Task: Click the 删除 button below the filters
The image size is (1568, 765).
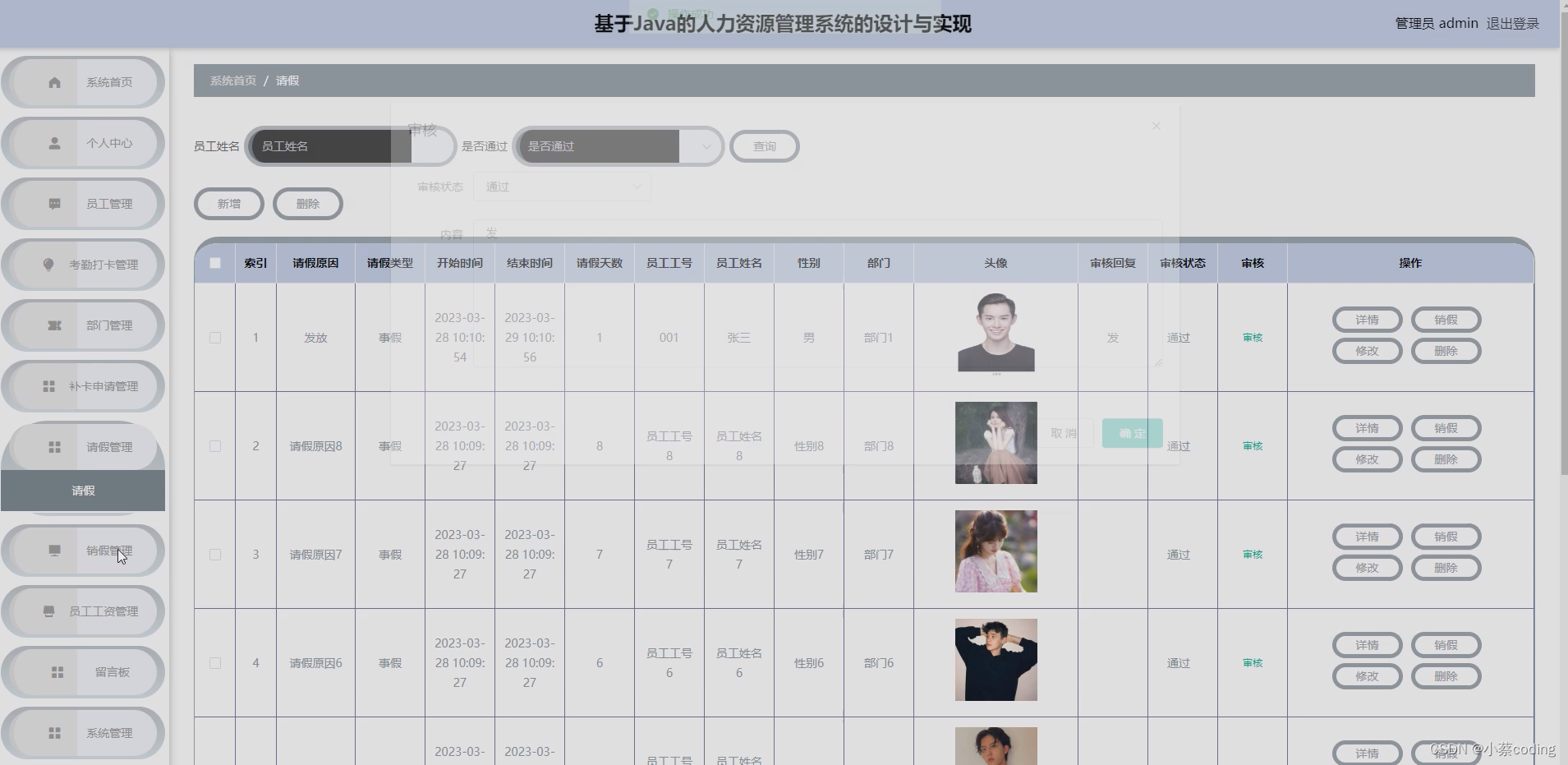Action: [x=307, y=204]
